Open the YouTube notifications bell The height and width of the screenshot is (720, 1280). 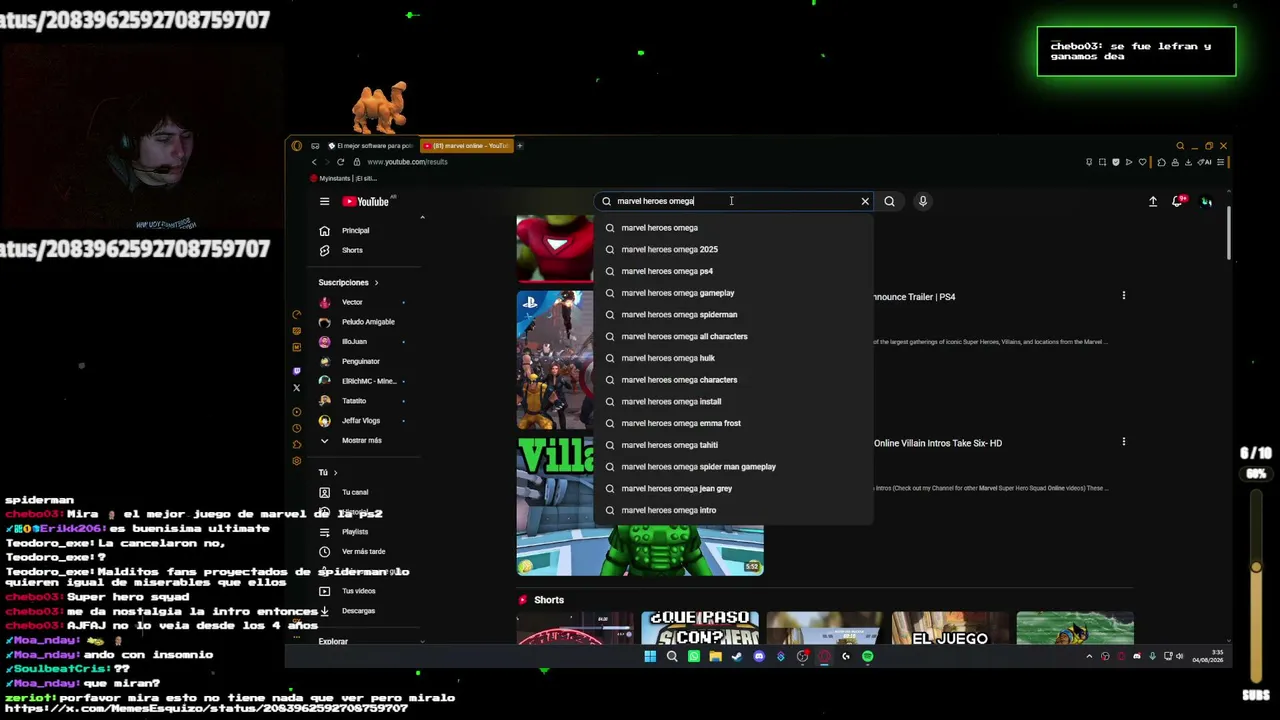pos(1178,201)
